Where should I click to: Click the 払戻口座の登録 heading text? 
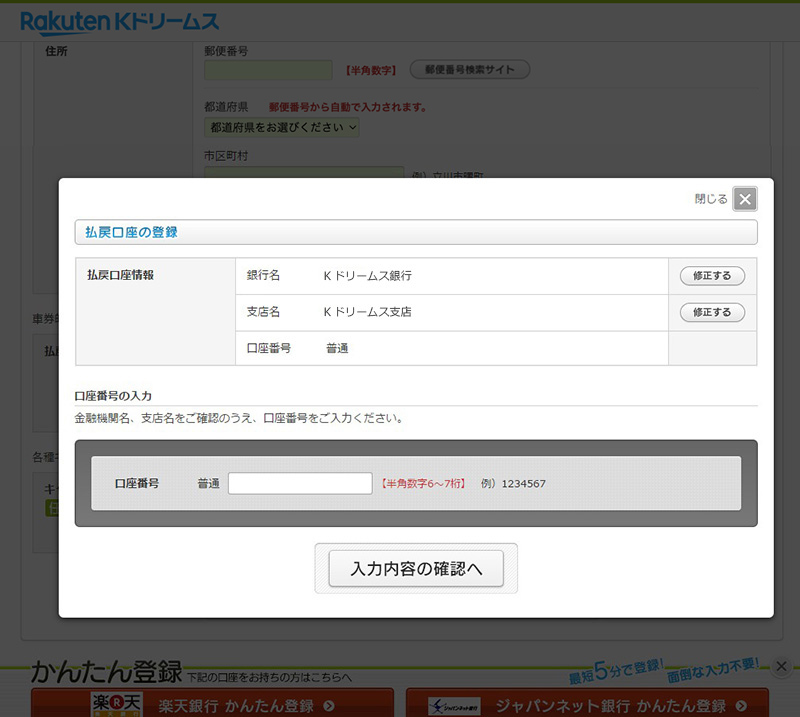click(x=131, y=232)
